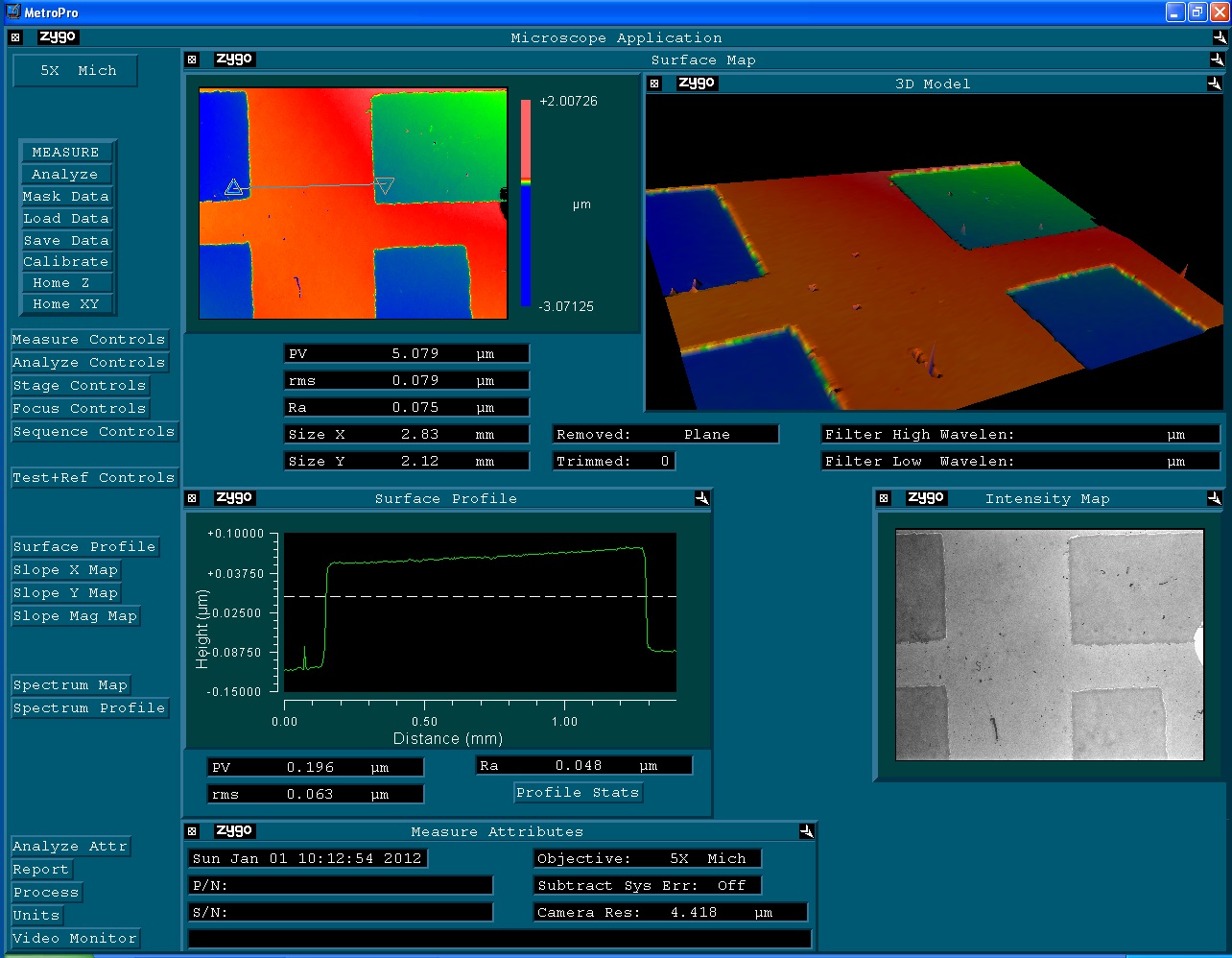Open Test+Ref Controls
This screenshot has height=958, width=1232.
click(x=94, y=478)
